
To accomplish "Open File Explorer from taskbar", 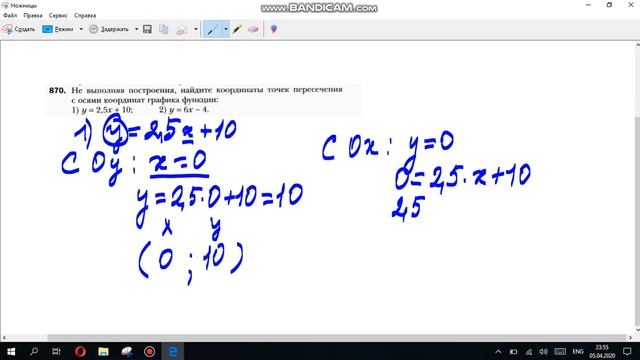I will [103, 351].
